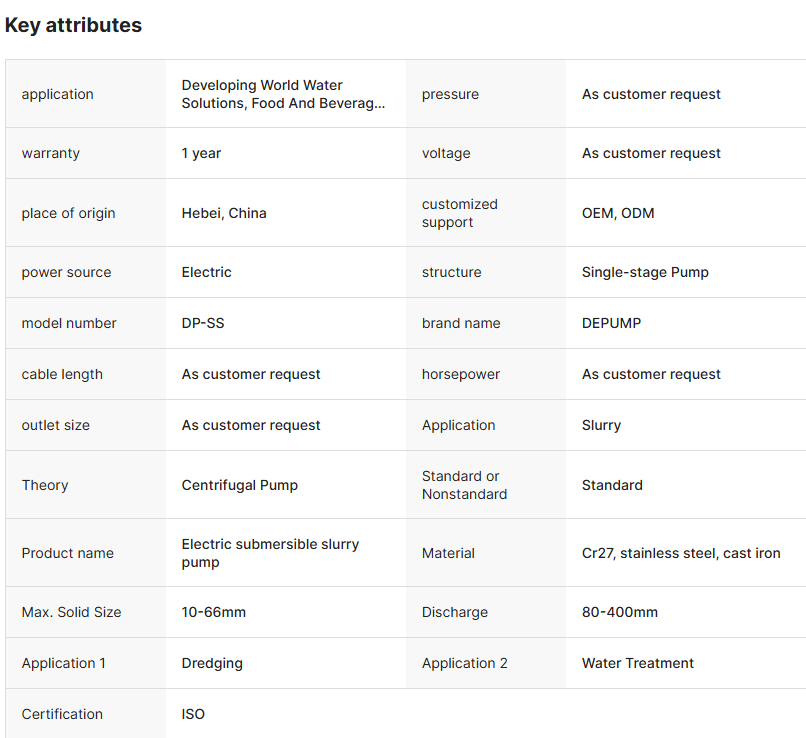
Task: Click the Key attributes heading
Action: [x=73, y=26]
